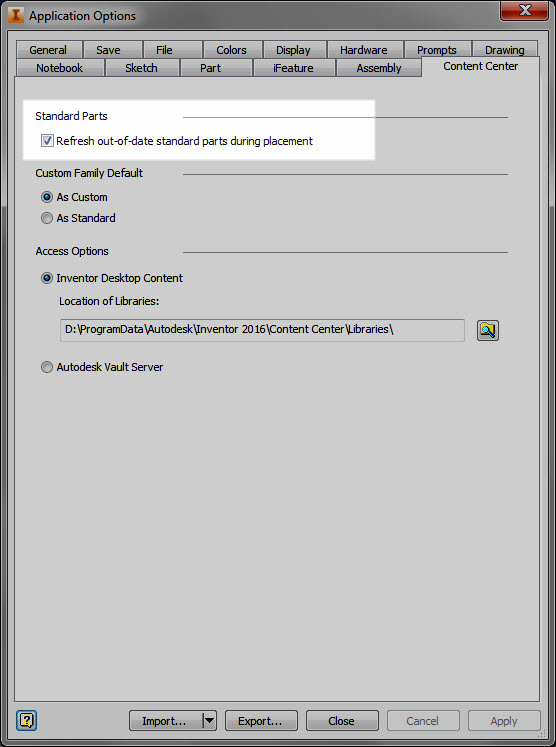Open the help icon at bottom left

click(x=27, y=720)
